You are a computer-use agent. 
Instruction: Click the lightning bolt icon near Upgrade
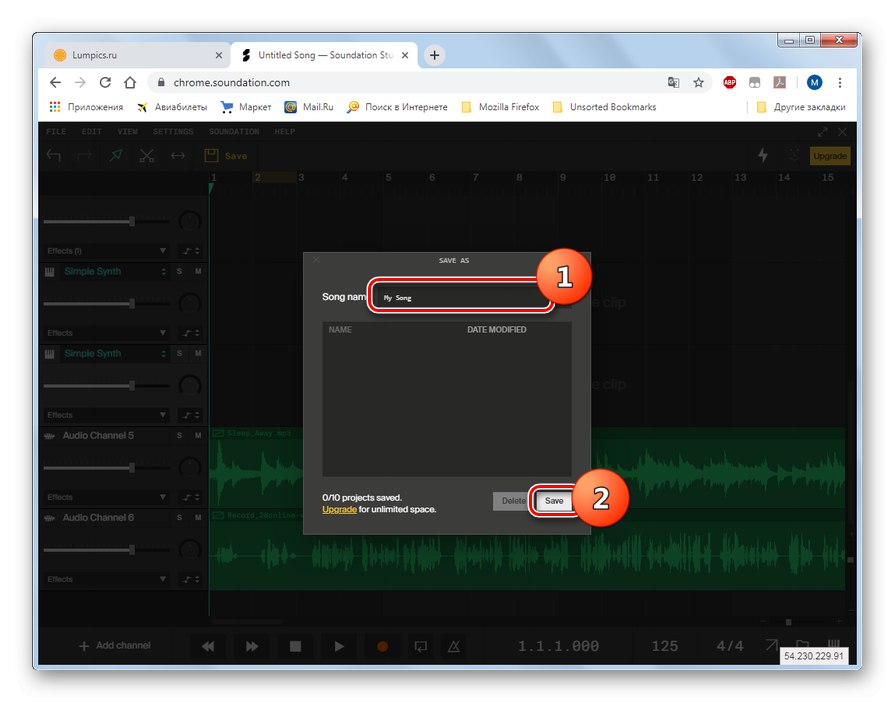(763, 155)
